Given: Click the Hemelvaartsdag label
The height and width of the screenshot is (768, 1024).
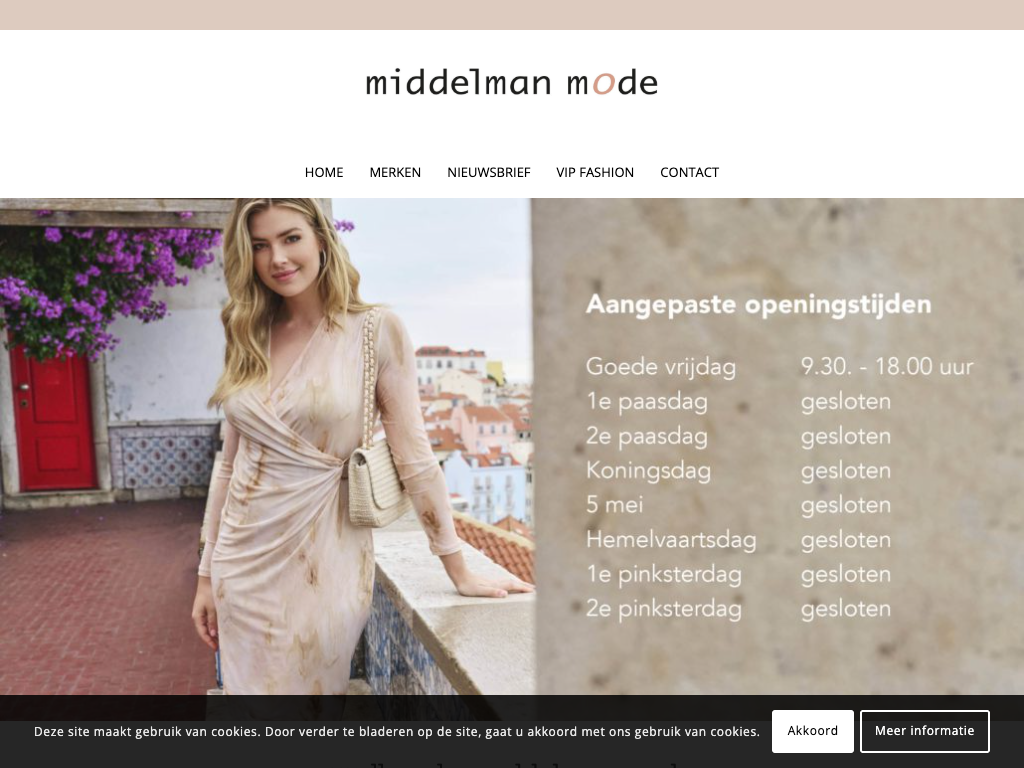Looking at the screenshot, I should [671, 539].
